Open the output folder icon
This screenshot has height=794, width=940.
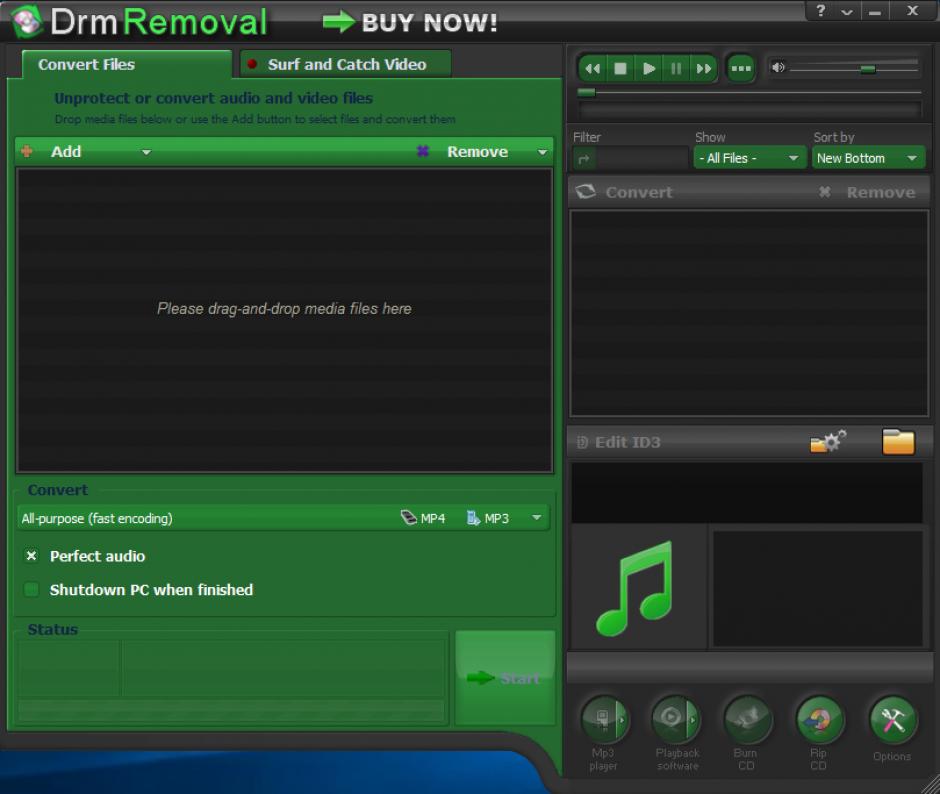click(x=898, y=442)
